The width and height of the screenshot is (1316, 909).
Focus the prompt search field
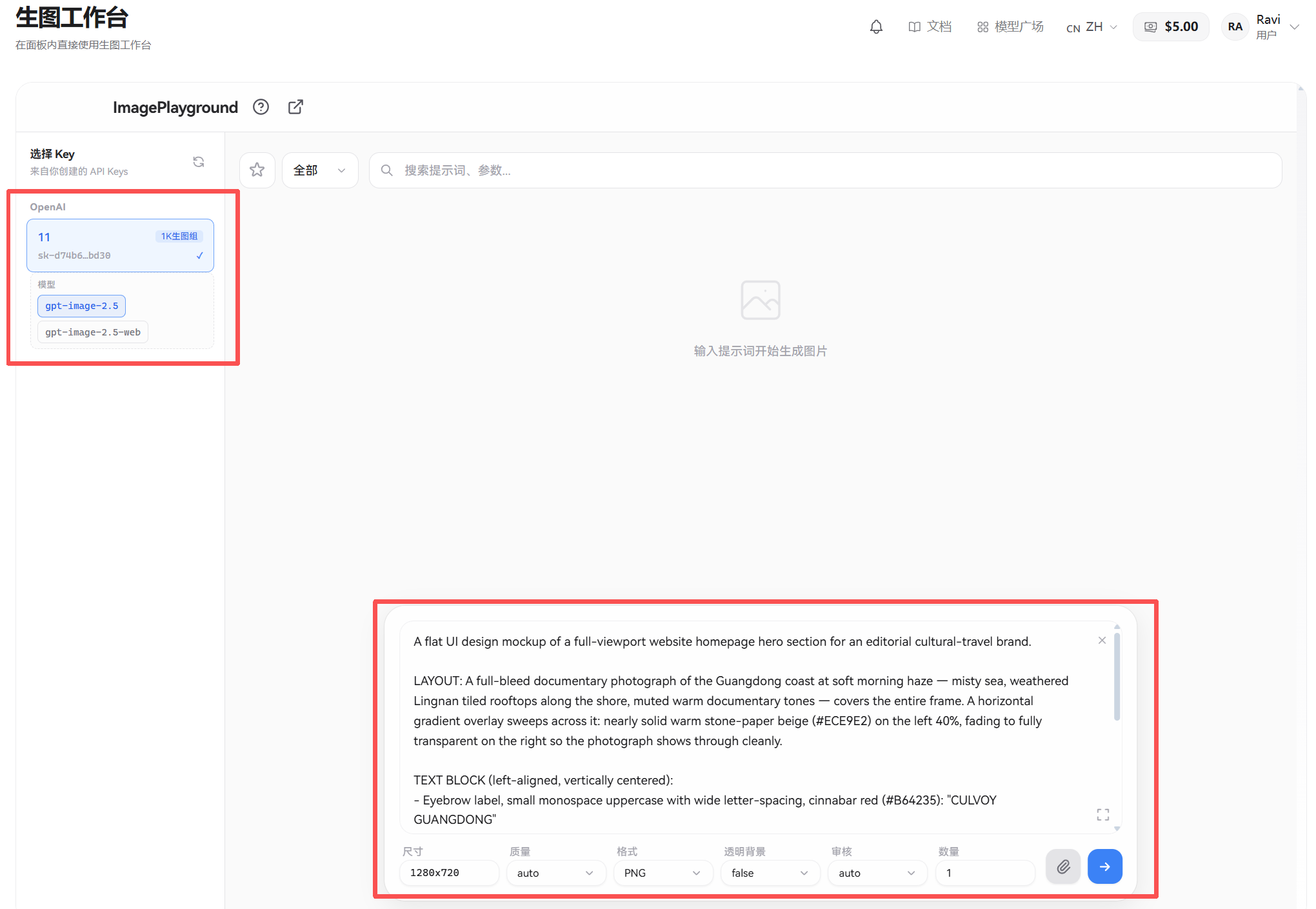(825, 170)
